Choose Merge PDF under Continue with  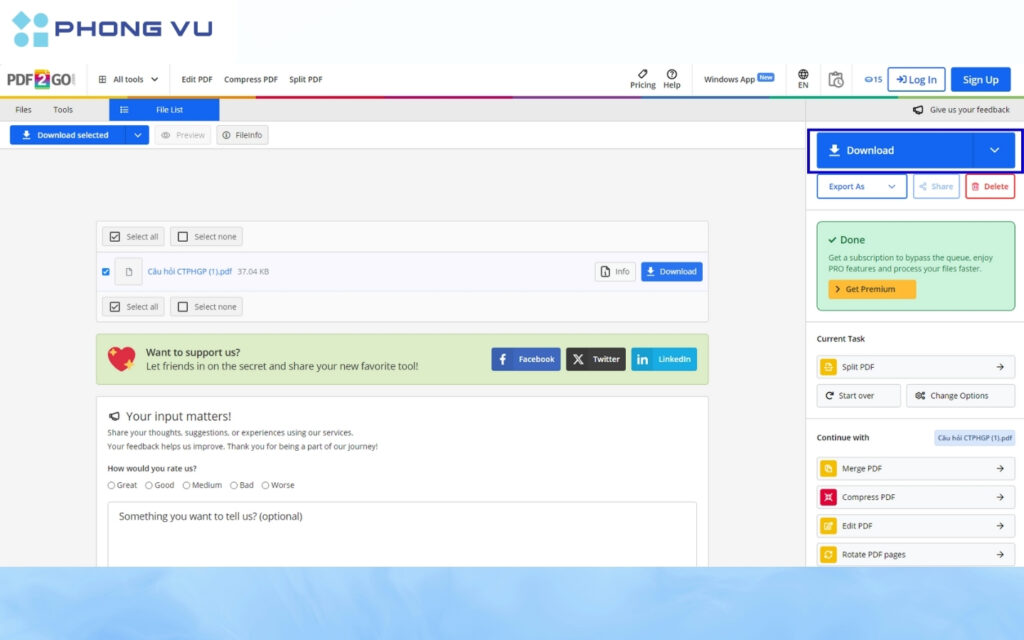(x=915, y=468)
